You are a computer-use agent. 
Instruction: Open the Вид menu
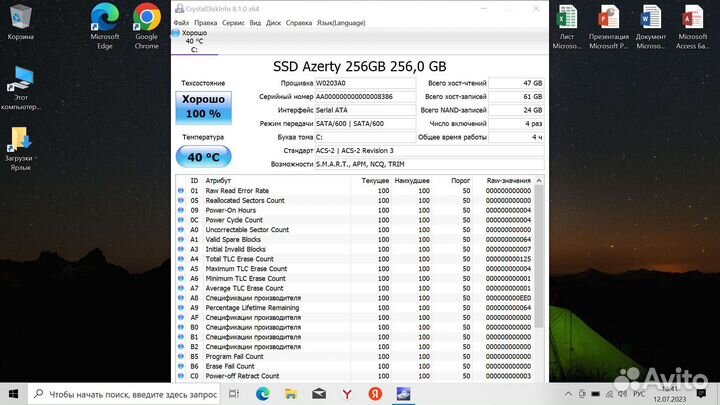coord(255,22)
